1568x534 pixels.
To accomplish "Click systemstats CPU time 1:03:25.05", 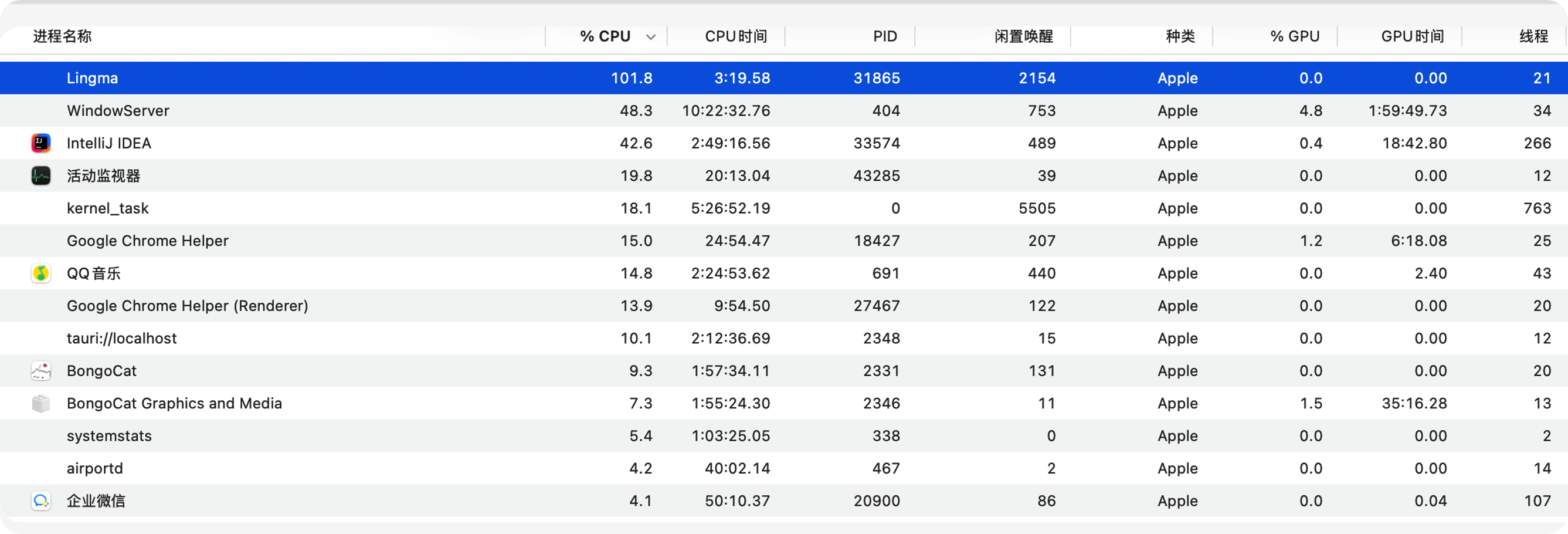I will point(731,436).
